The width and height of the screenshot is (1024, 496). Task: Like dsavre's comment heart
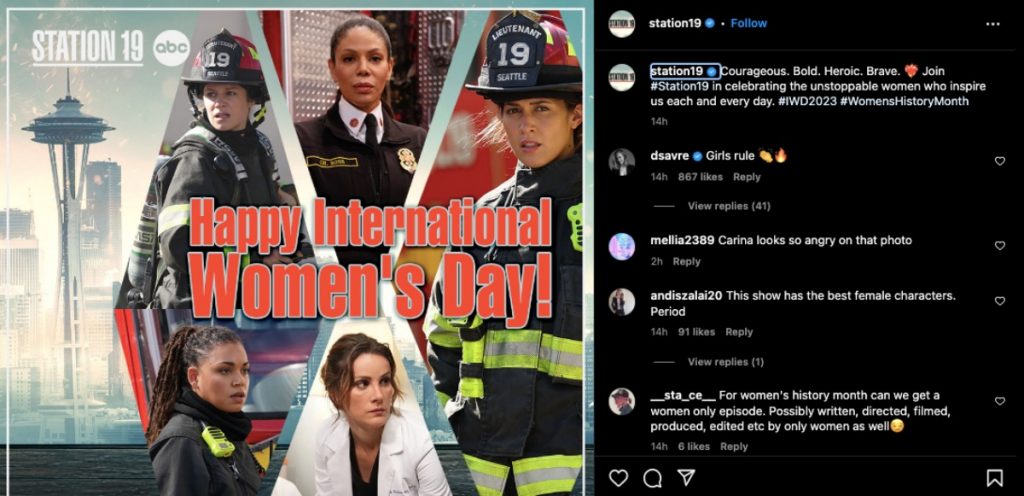pyautogui.click(x=999, y=161)
